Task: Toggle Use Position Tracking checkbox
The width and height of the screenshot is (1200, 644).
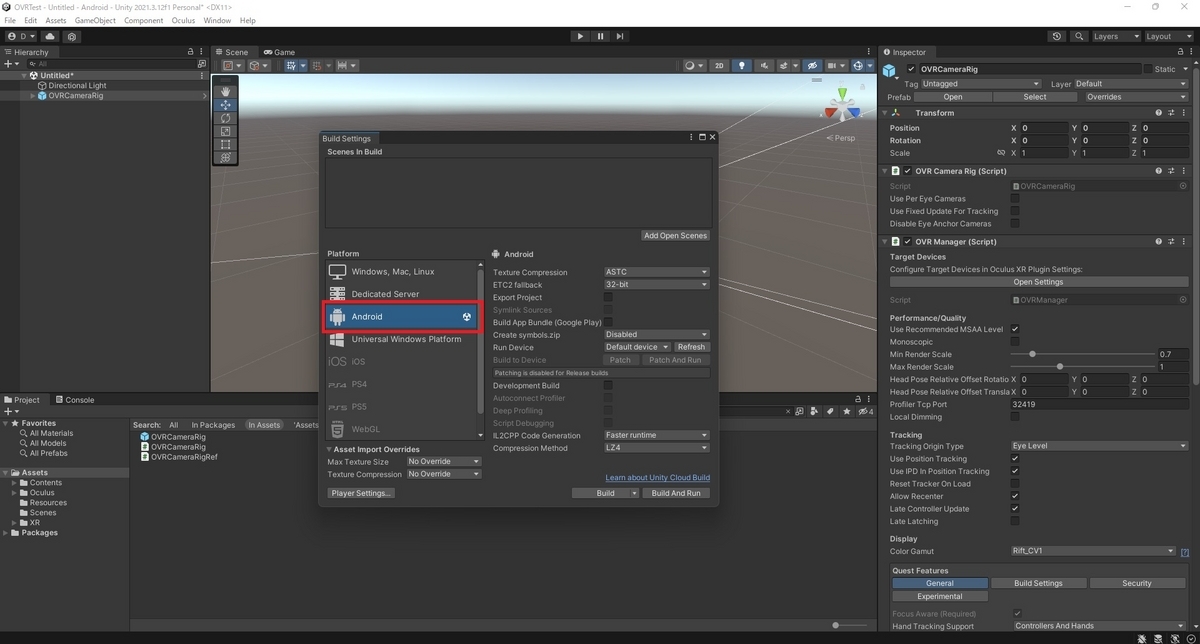Action: tap(1015, 459)
